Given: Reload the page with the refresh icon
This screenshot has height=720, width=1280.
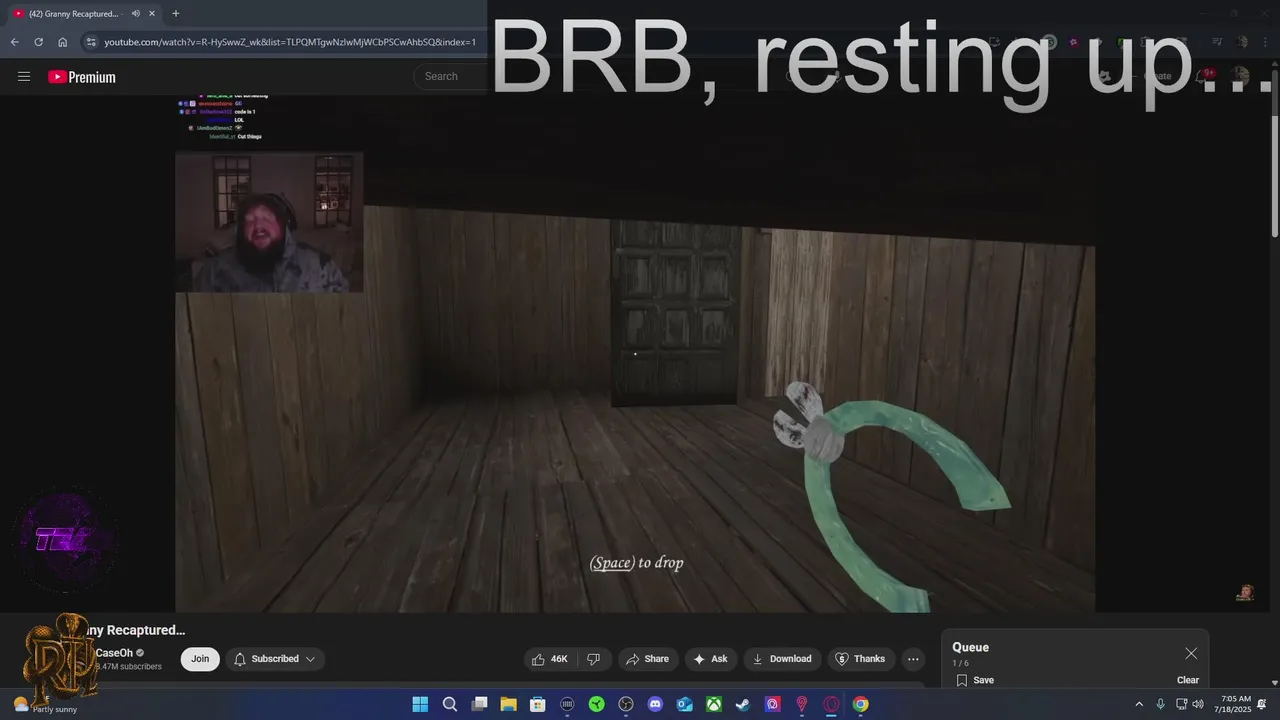Looking at the screenshot, I should [38, 42].
